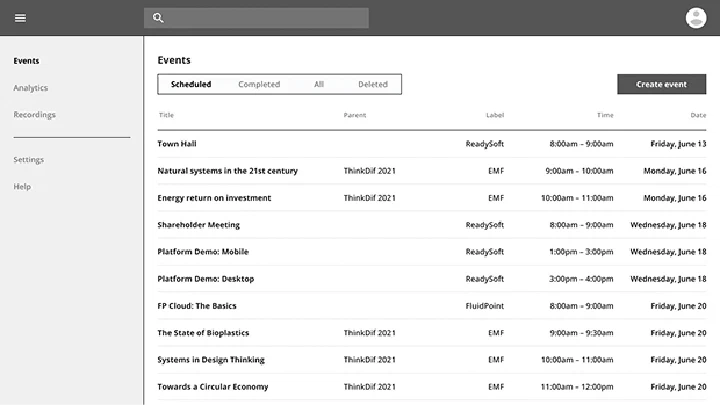Sort by the Label column header

[x=495, y=115]
